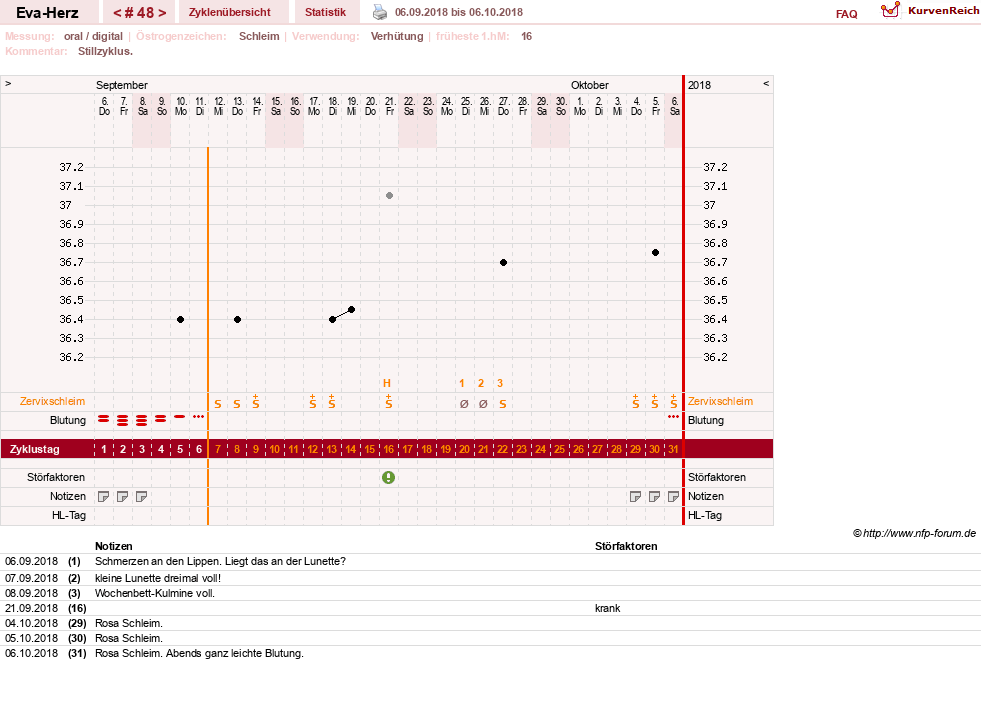Open the note icon for cycle day 29

coord(636,497)
